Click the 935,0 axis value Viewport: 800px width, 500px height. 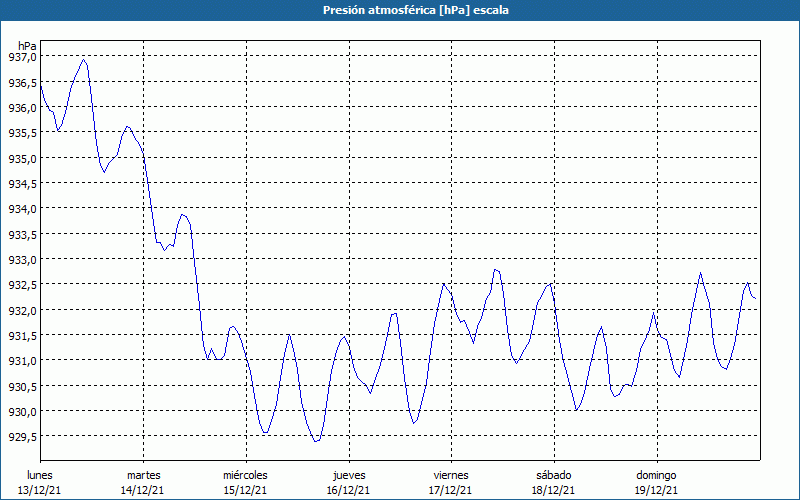tap(22, 158)
